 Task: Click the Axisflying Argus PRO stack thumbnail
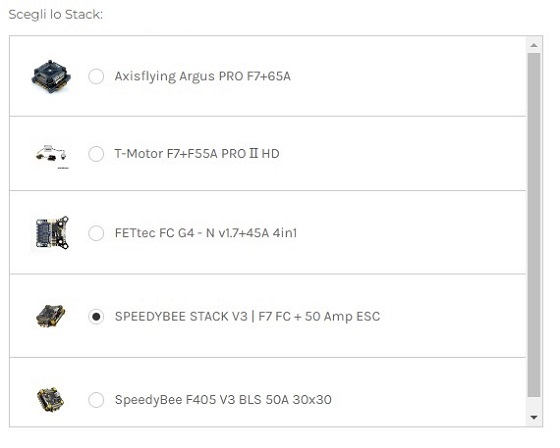coord(51,77)
